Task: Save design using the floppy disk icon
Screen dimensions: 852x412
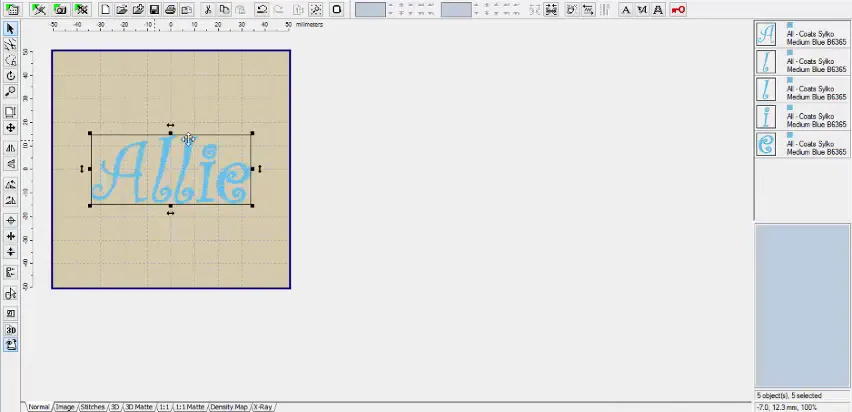Action: [x=154, y=9]
